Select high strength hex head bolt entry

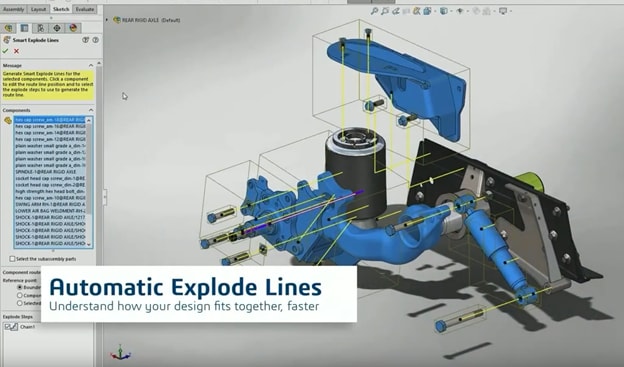(50, 191)
